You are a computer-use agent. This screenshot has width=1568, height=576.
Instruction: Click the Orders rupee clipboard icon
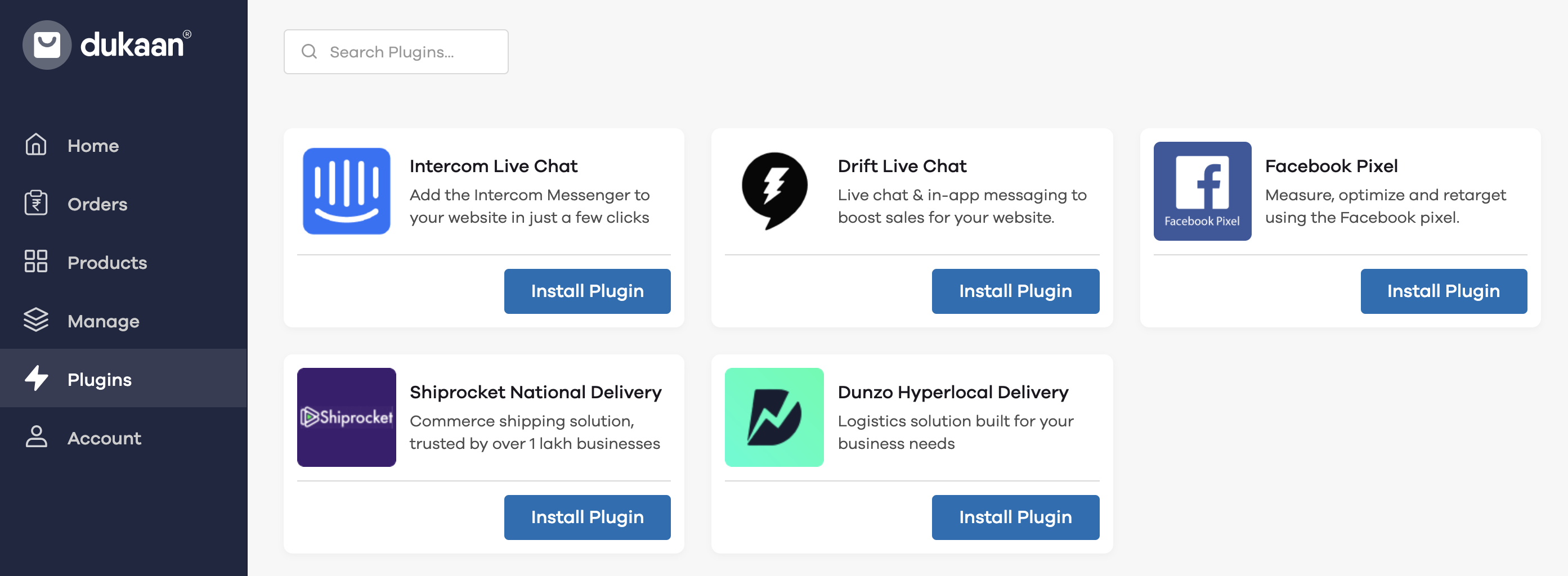click(x=36, y=203)
